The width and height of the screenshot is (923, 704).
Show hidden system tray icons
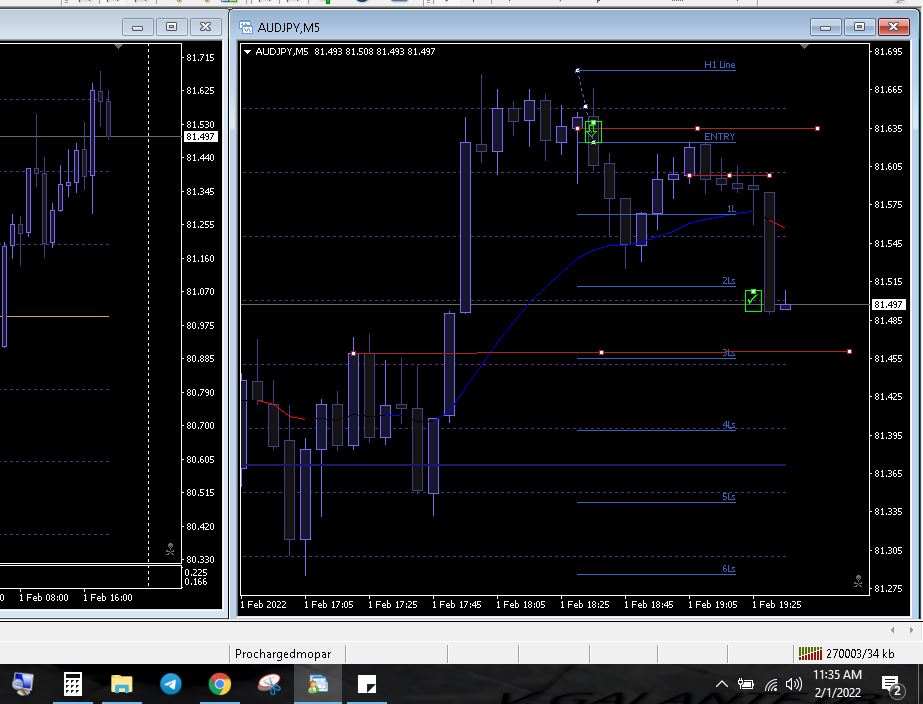tap(721, 684)
